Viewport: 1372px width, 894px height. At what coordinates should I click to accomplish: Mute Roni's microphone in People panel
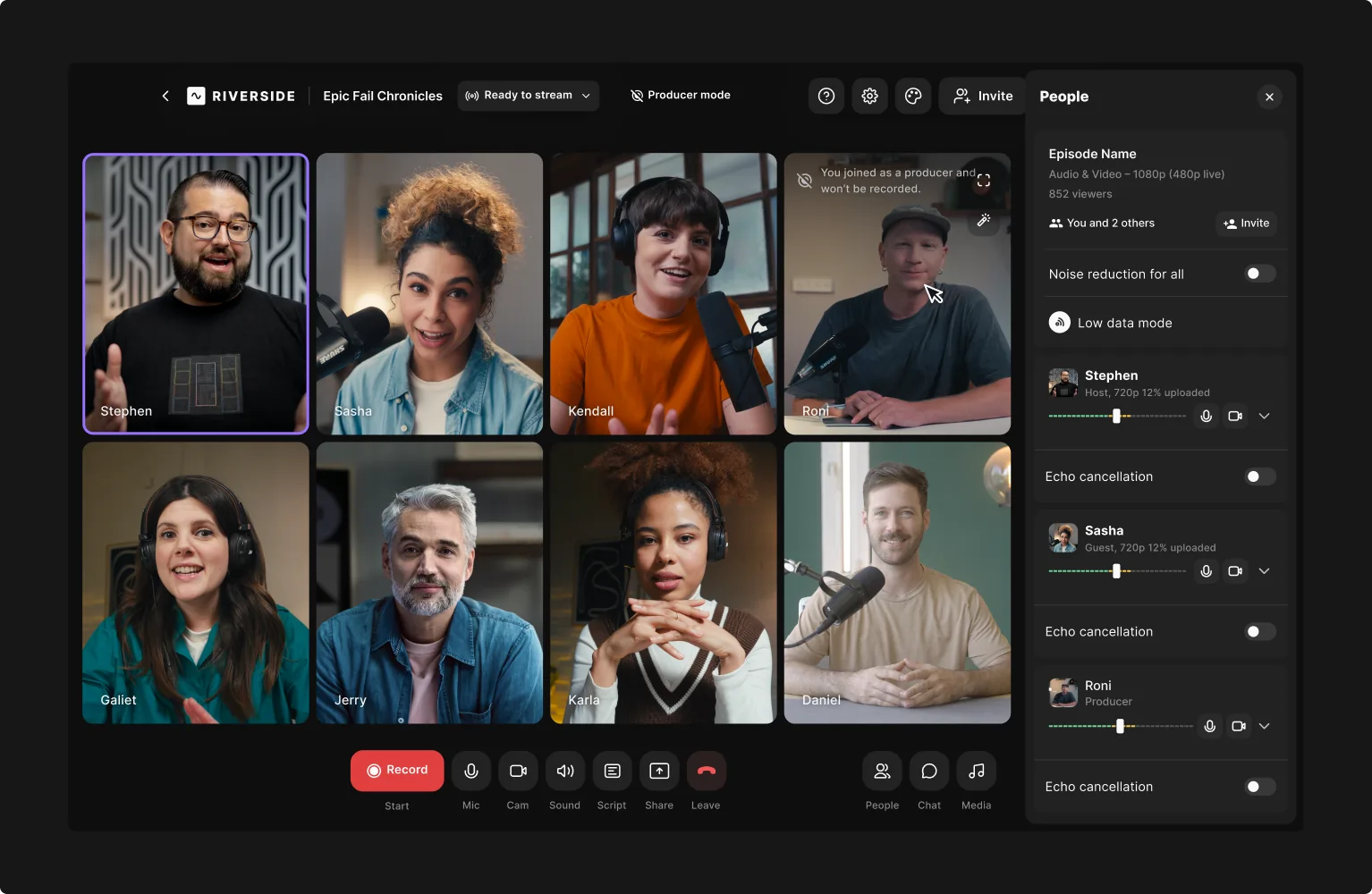pyautogui.click(x=1210, y=726)
